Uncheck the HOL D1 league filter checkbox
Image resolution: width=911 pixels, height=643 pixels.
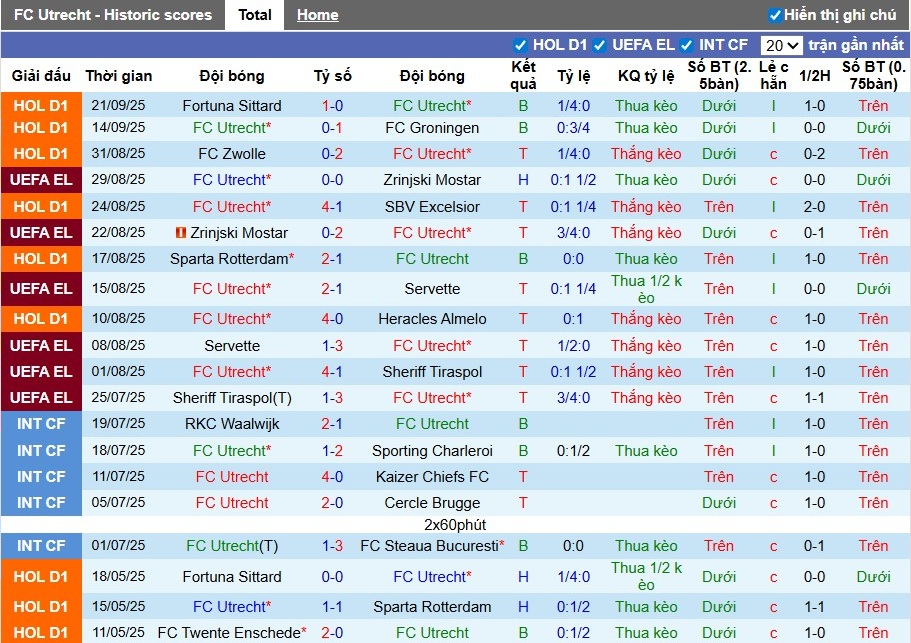[x=520, y=45]
